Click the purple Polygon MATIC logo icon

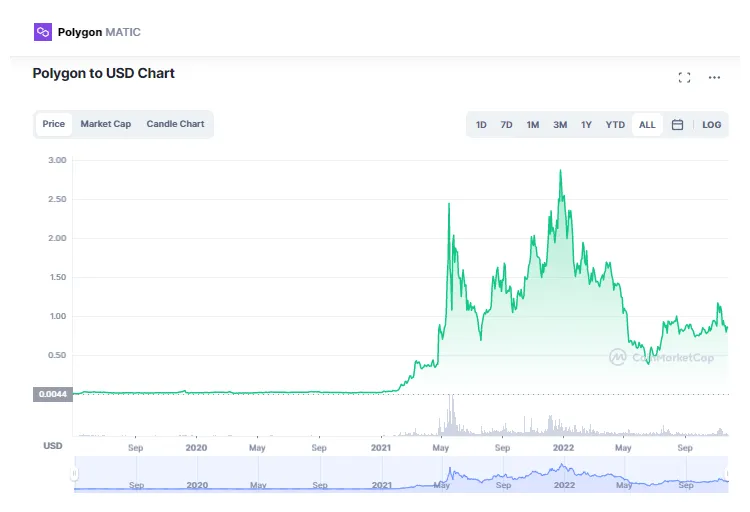tap(43, 32)
